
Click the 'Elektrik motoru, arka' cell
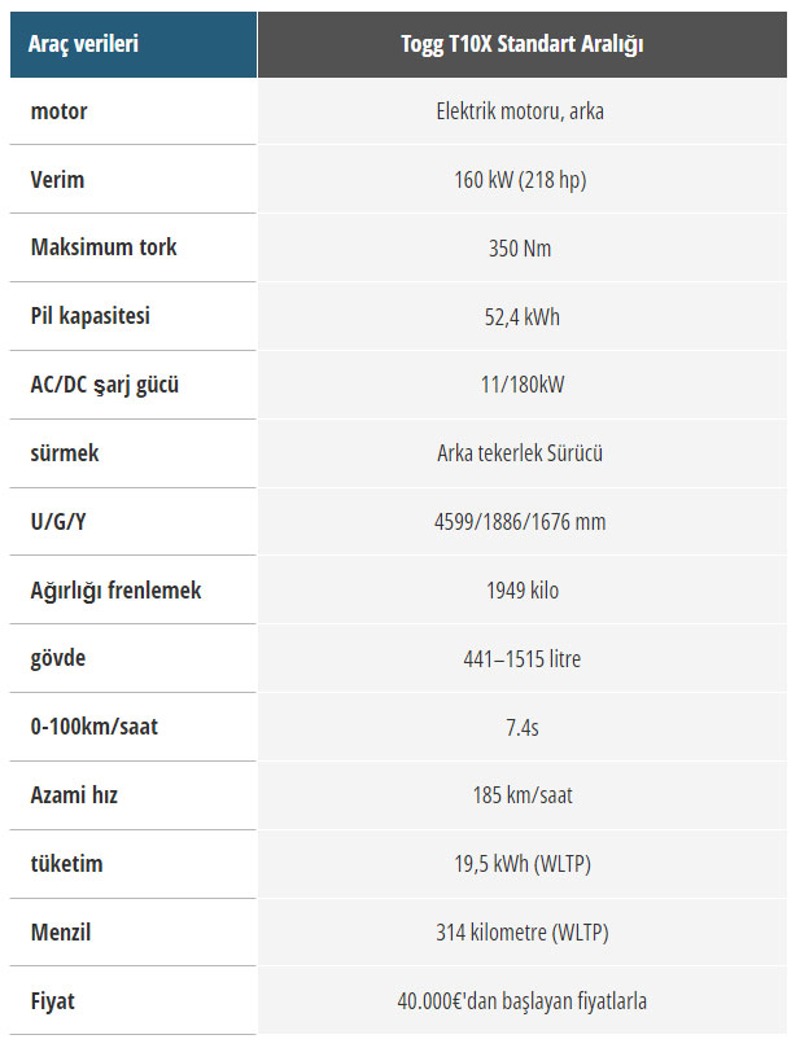pos(521,111)
